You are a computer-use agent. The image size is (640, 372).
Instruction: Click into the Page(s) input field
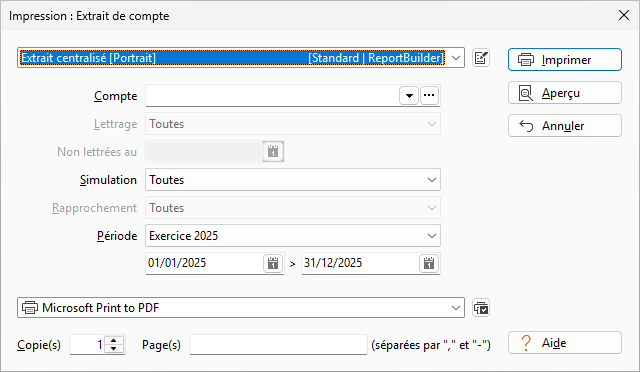click(278, 345)
